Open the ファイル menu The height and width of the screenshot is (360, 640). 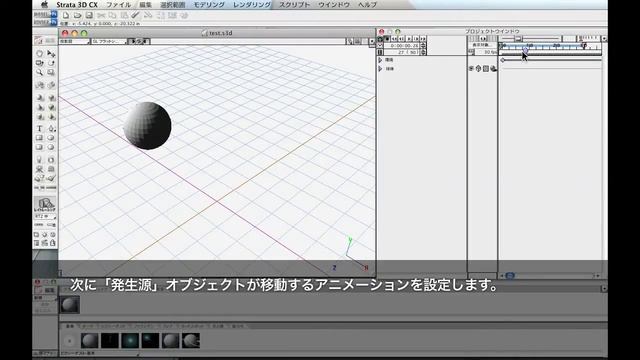click(118, 5)
